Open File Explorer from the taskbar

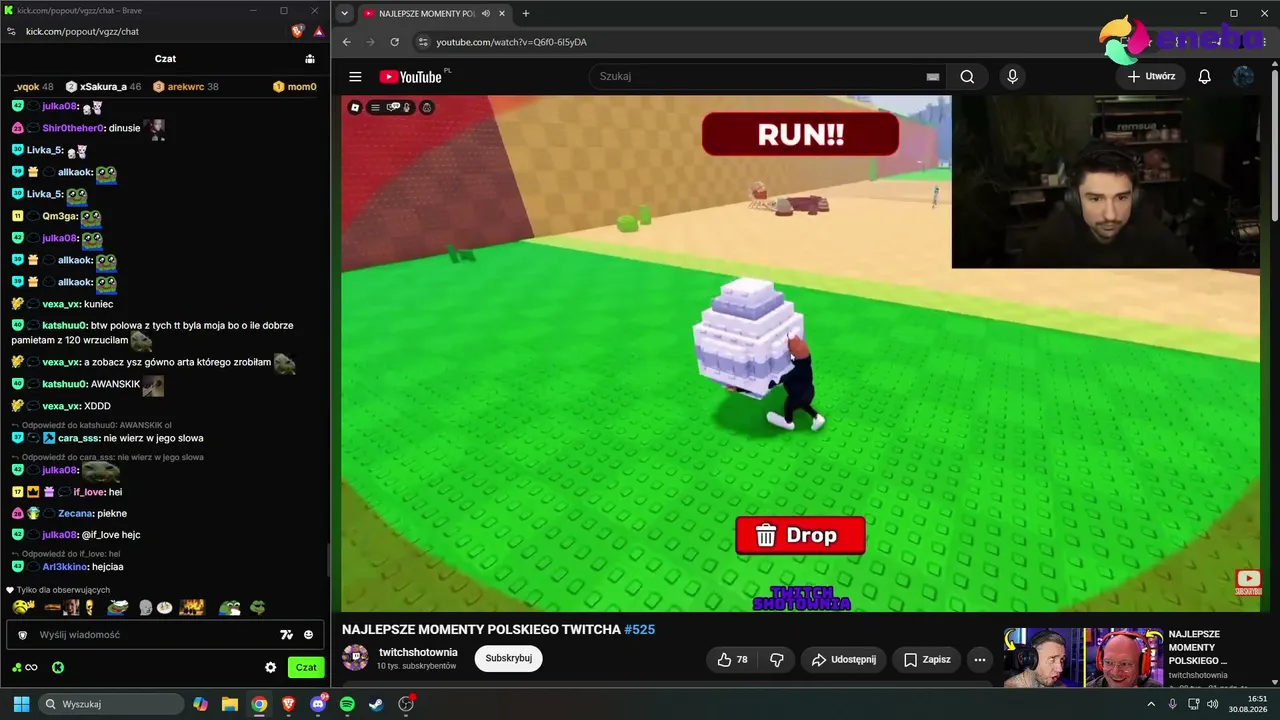[230, 704]
